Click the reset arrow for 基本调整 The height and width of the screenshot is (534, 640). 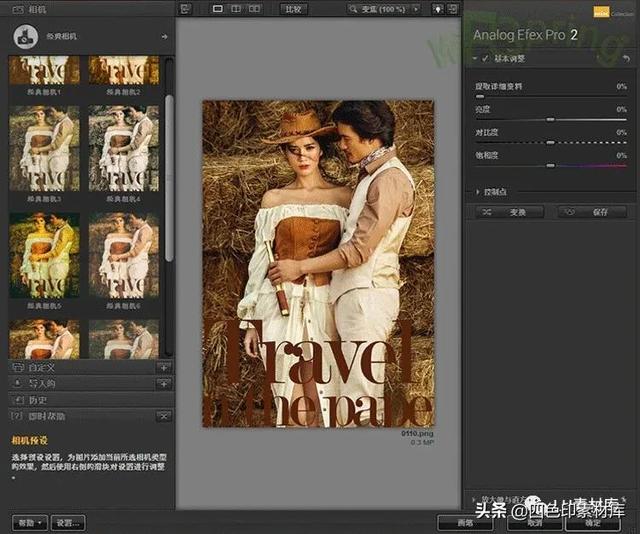[626, 59]
